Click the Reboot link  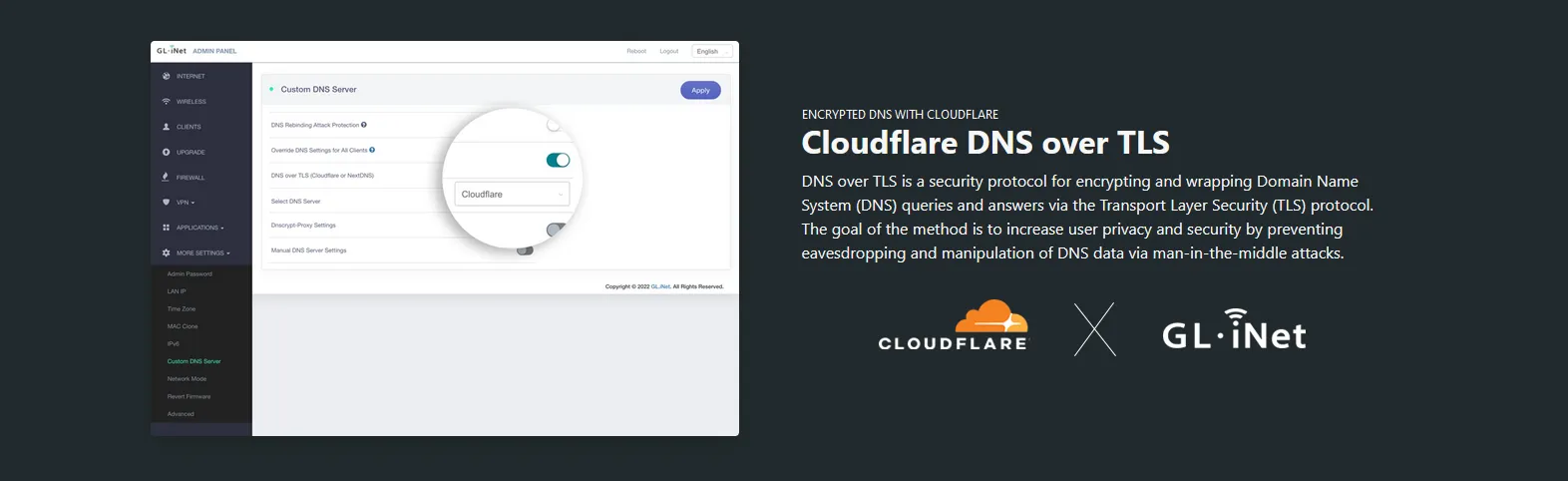636,51
